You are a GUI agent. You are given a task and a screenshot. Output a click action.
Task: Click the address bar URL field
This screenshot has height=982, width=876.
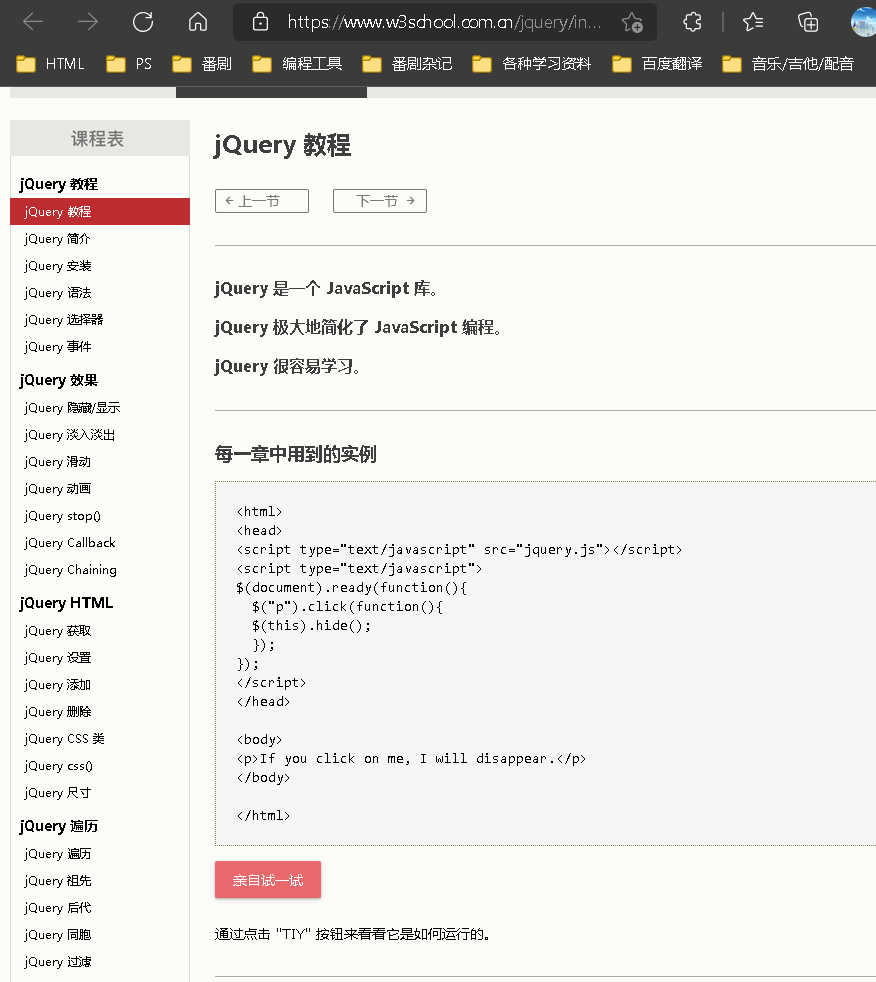point(444,23)
